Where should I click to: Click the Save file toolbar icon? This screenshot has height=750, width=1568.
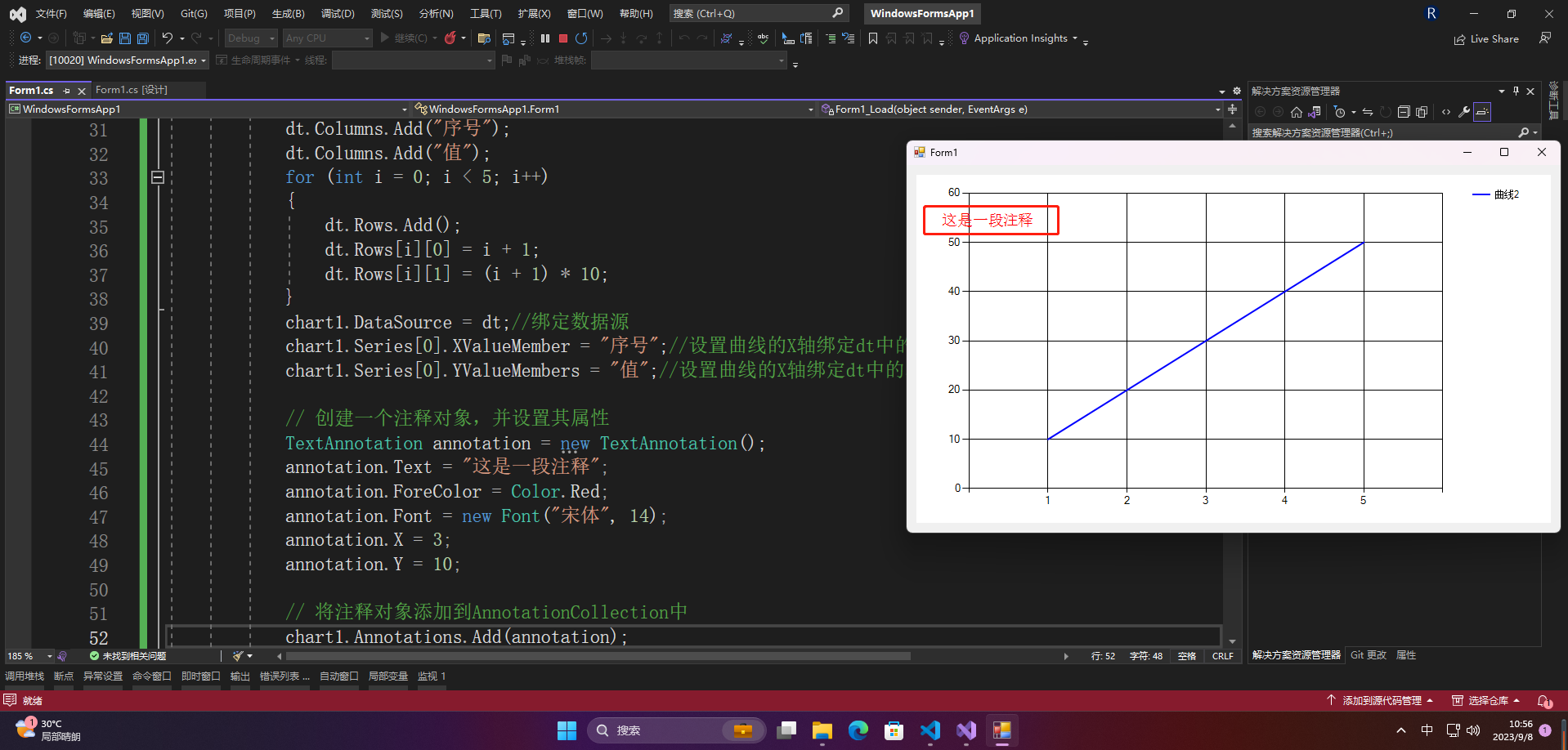(x=125, y=38)
